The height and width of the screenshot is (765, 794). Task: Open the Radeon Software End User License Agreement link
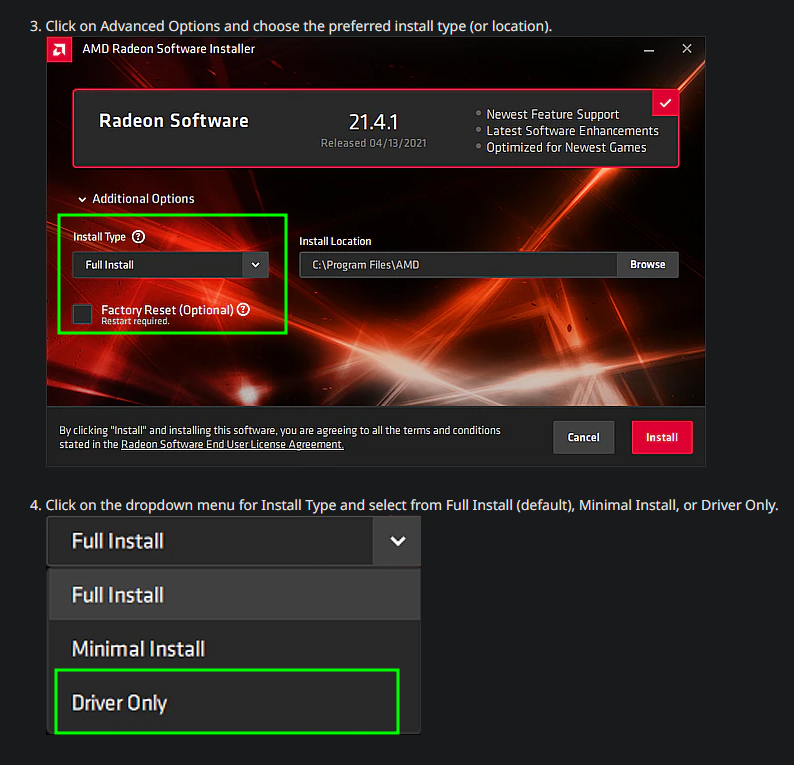click(232, 445)
